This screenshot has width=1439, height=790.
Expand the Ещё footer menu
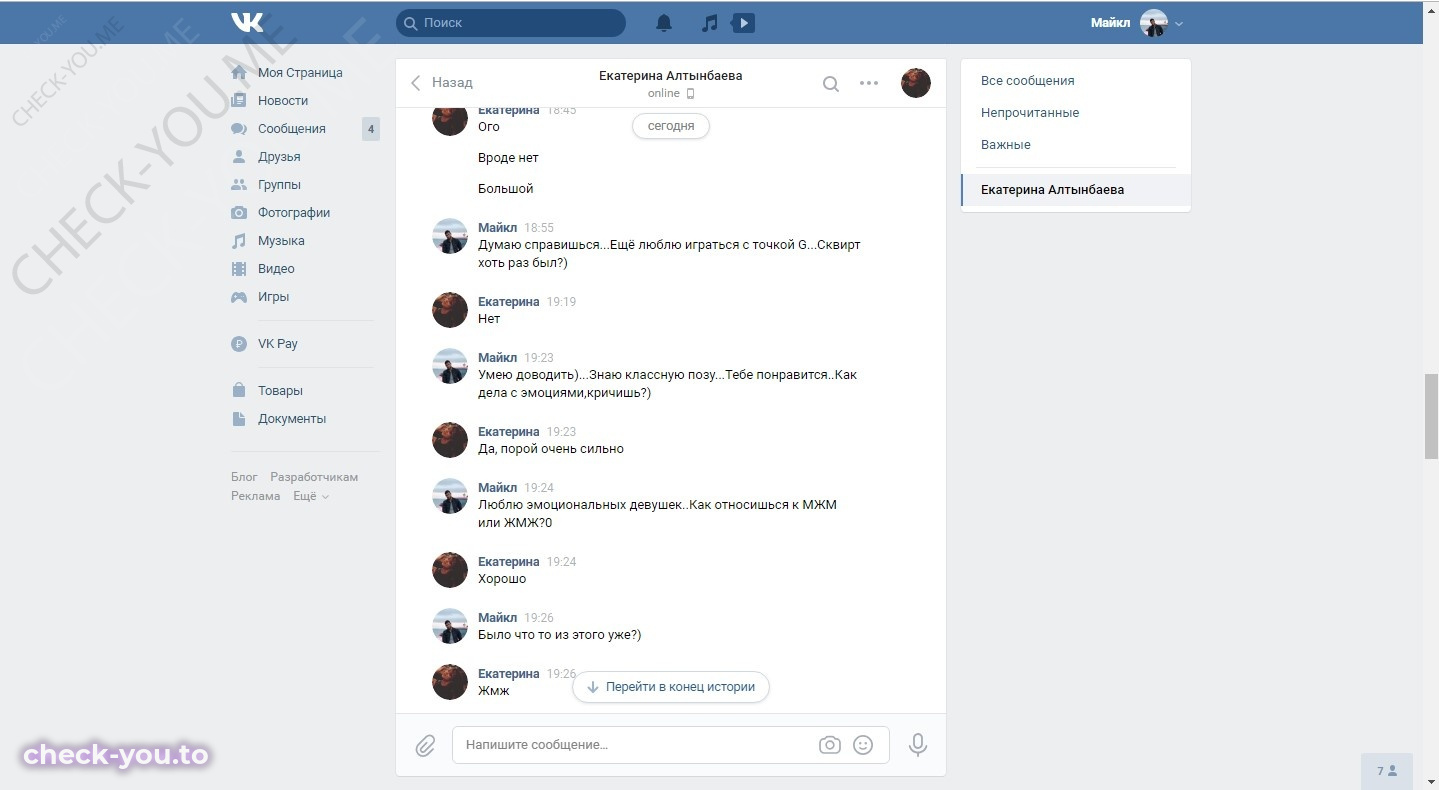tap(311, 496)
